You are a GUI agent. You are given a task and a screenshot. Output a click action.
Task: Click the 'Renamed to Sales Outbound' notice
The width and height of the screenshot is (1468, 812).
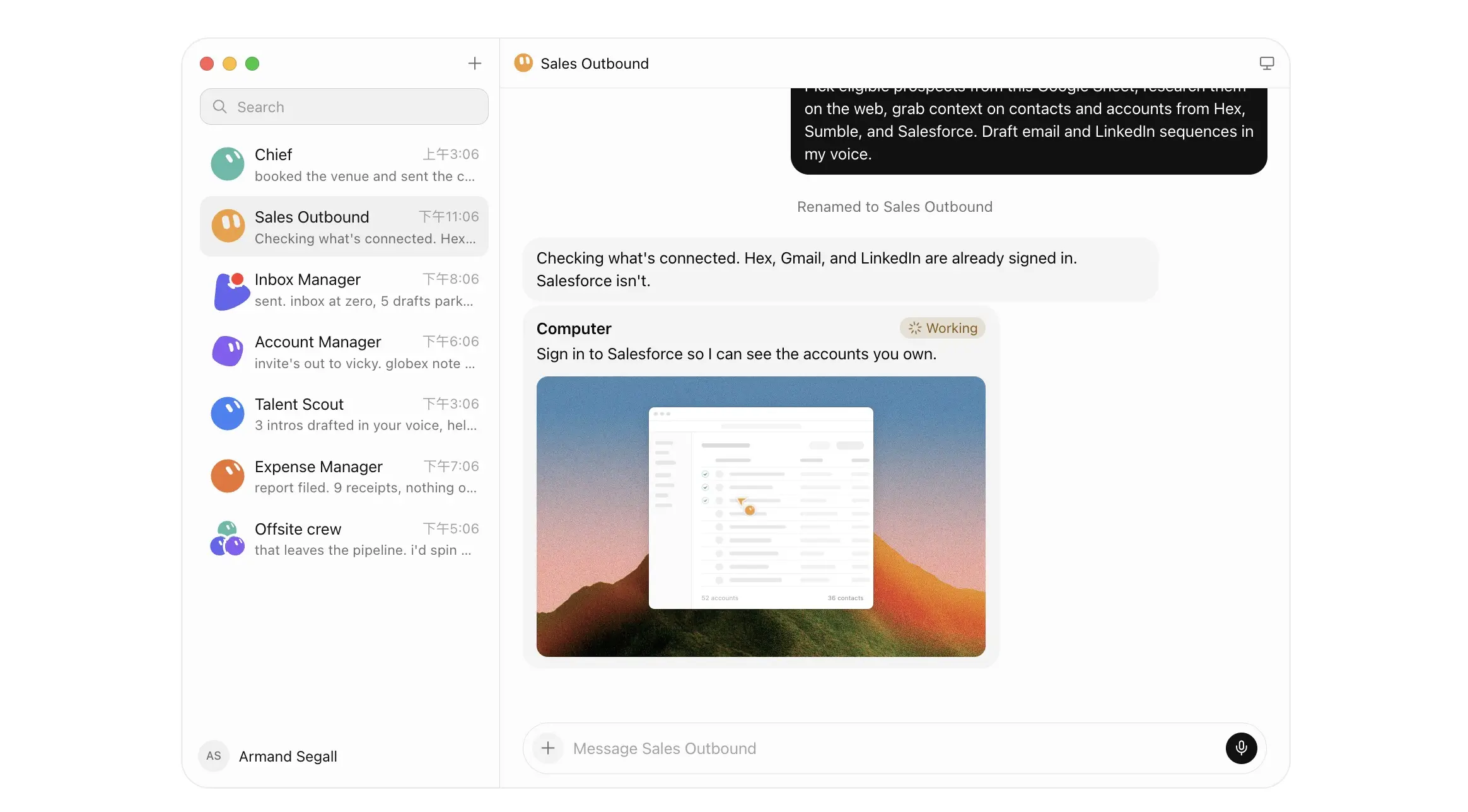coord(894,207)
